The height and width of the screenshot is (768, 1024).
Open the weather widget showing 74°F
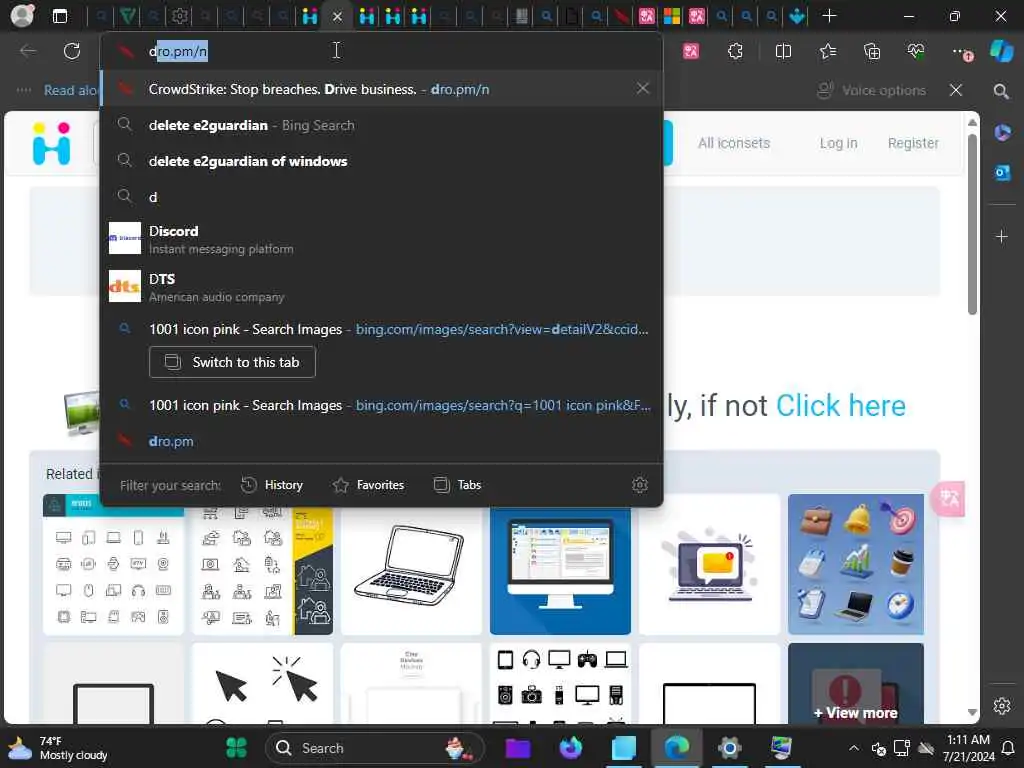tap(57, 748)
